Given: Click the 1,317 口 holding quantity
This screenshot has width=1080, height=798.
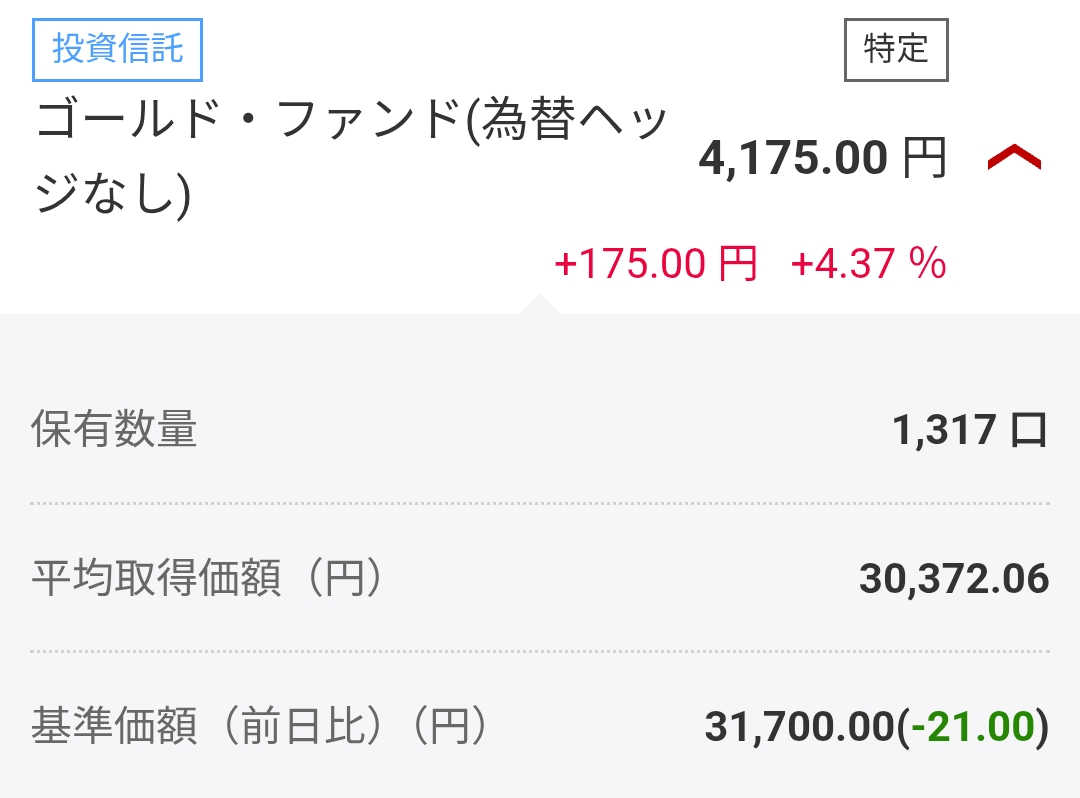Looking at the screenshot, I should (x=969, y=430).
